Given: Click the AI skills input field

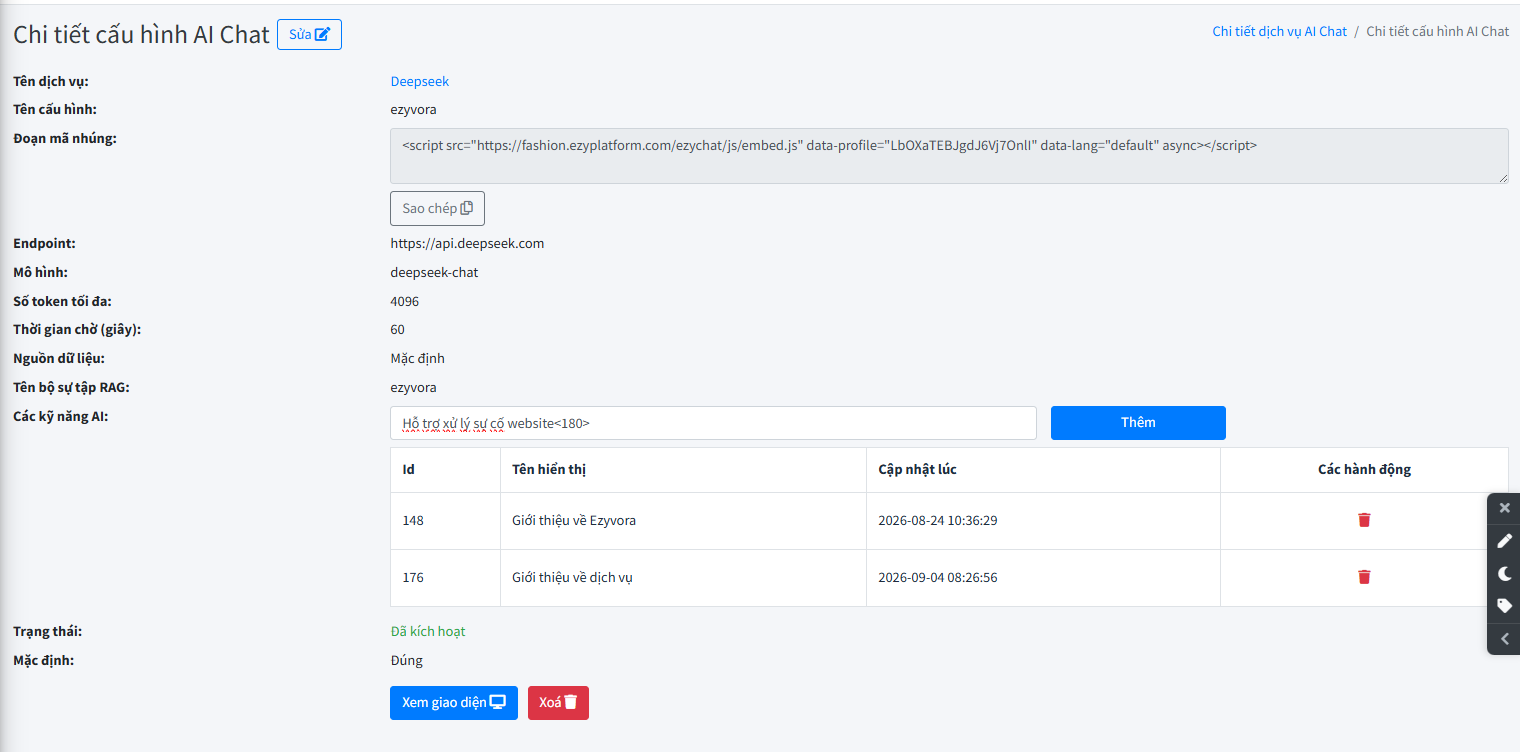Looking at the screenshot, I should click(713, 423).
